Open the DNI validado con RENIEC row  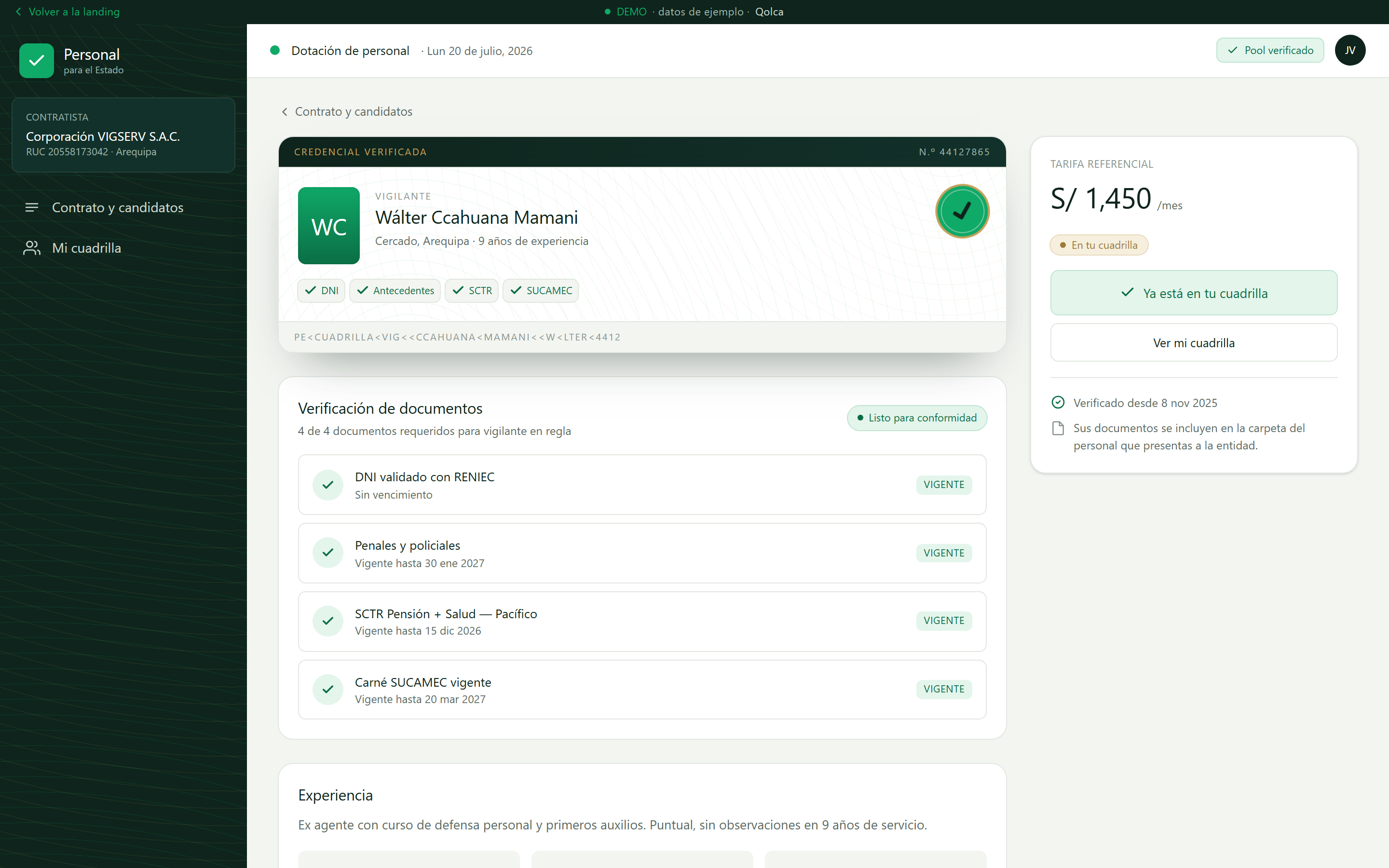[642, 485]
